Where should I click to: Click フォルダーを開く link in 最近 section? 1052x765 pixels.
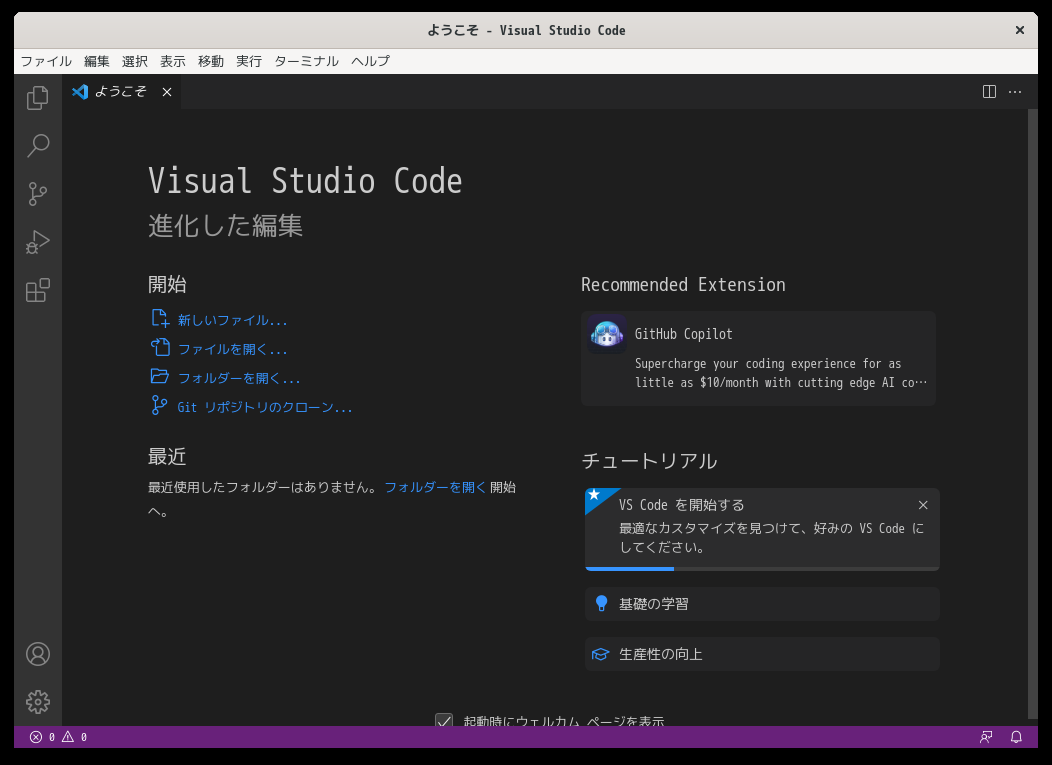click(x=435, y=487)
